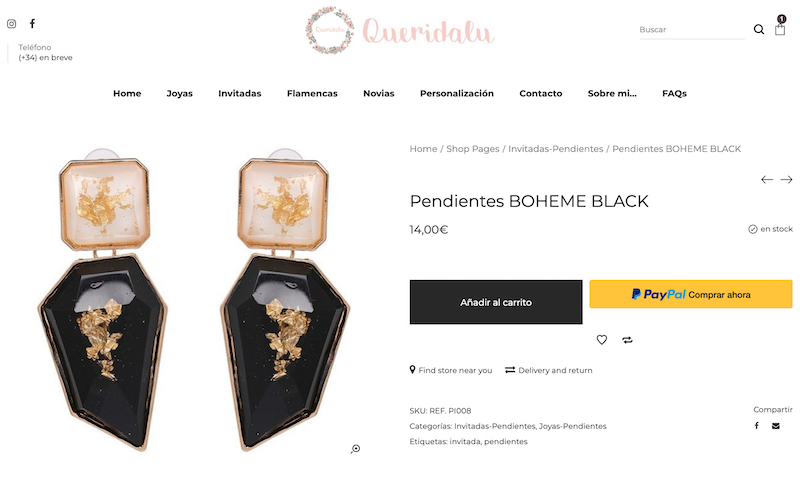Open the Instagram profile icon
Viewport: 800px width, 498px height.
11,23
